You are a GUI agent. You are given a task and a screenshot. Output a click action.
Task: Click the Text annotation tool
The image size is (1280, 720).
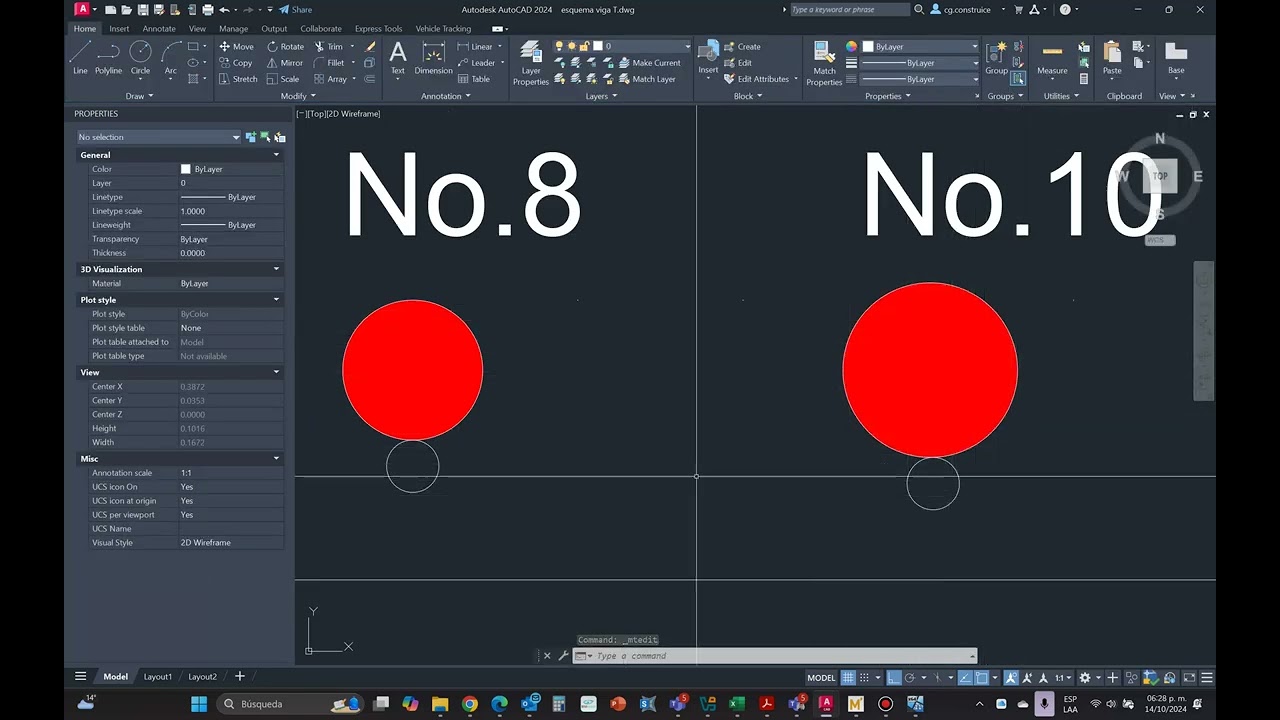point(398,57)
